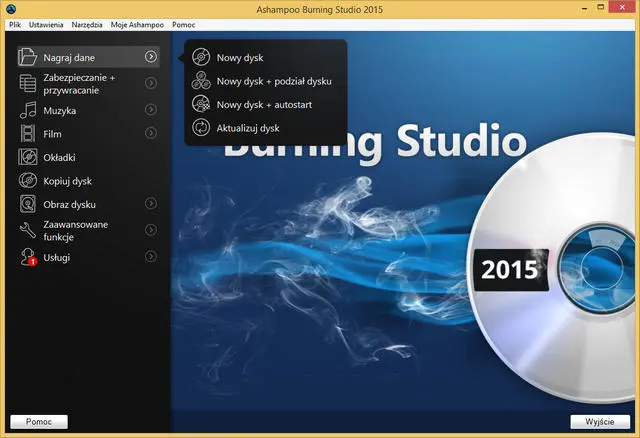This screenshot has height=438, width=640.
Task: Open the Ustawienia menu
Action: point(46,24)
